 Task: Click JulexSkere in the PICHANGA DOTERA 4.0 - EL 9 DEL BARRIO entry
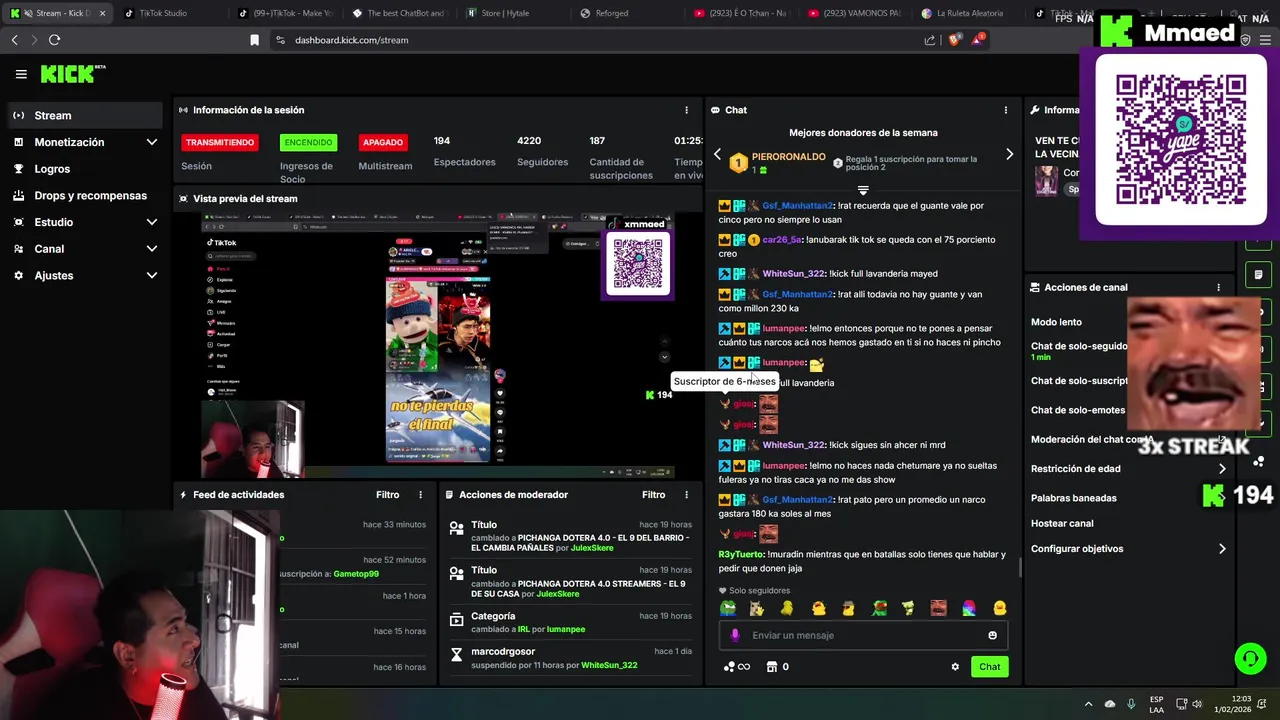coord(592,548)
